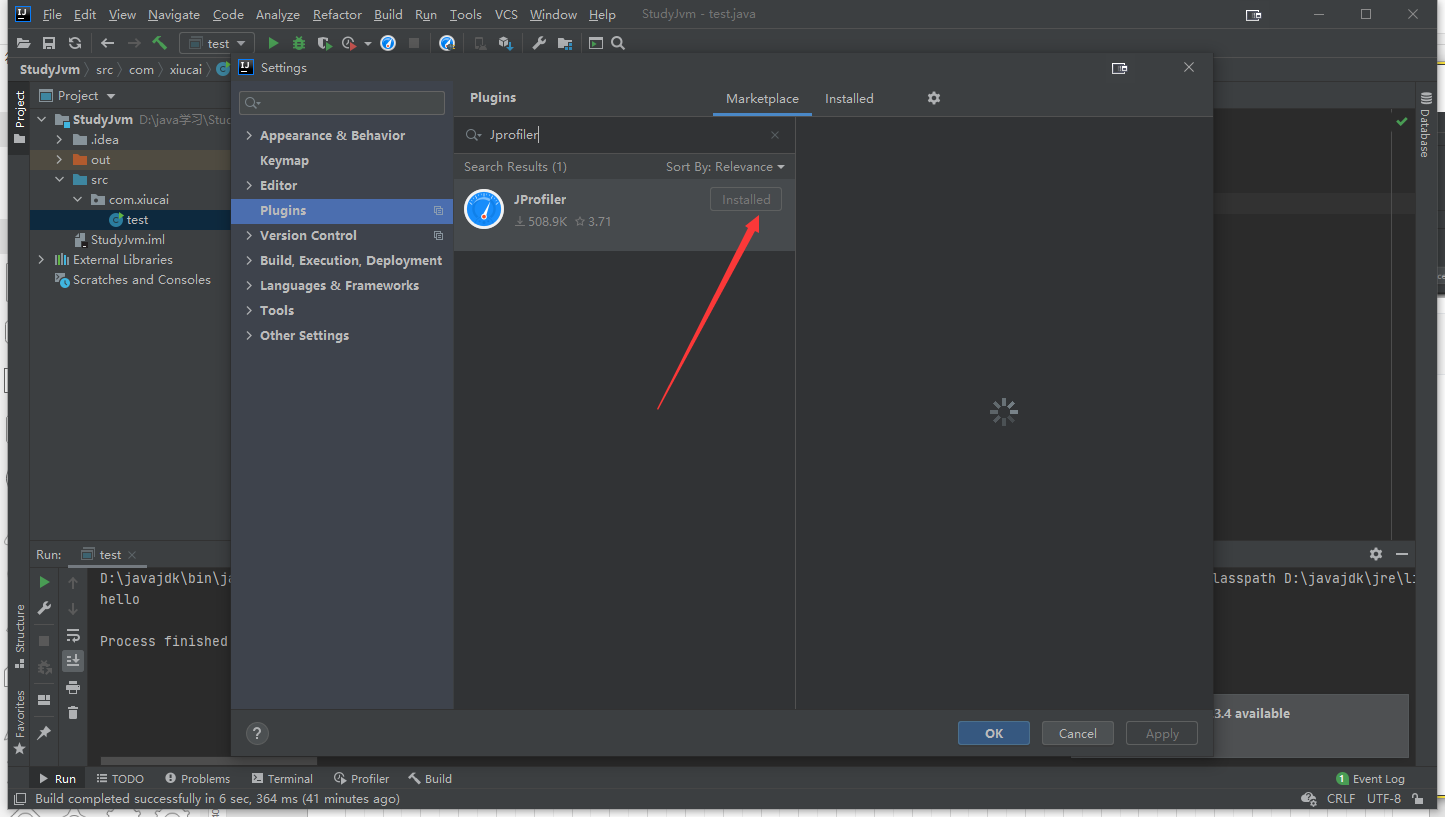Open the Terminal tool window tab
The image size is (1445, 817).
click(282, 778)
